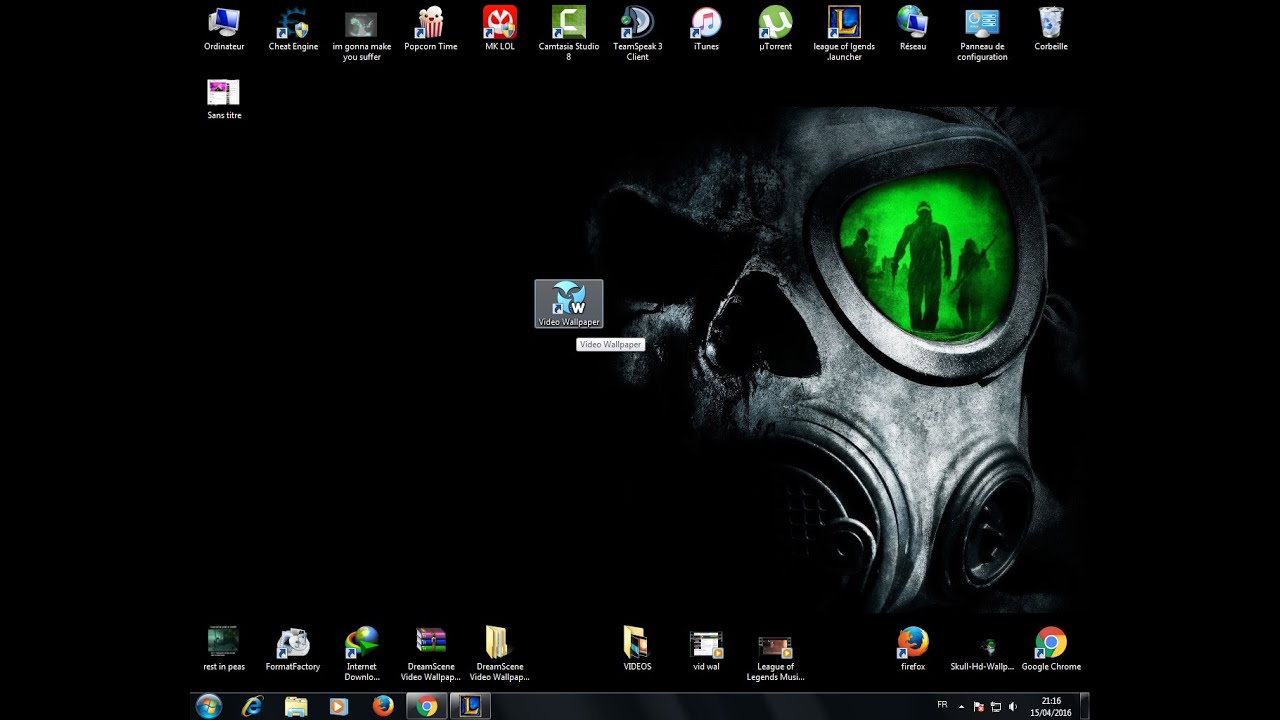Image resolution: width=1280 pixels, height=720 pixels.
Task: Click the Show desktop button
Action: click(x=1084, y=706)
